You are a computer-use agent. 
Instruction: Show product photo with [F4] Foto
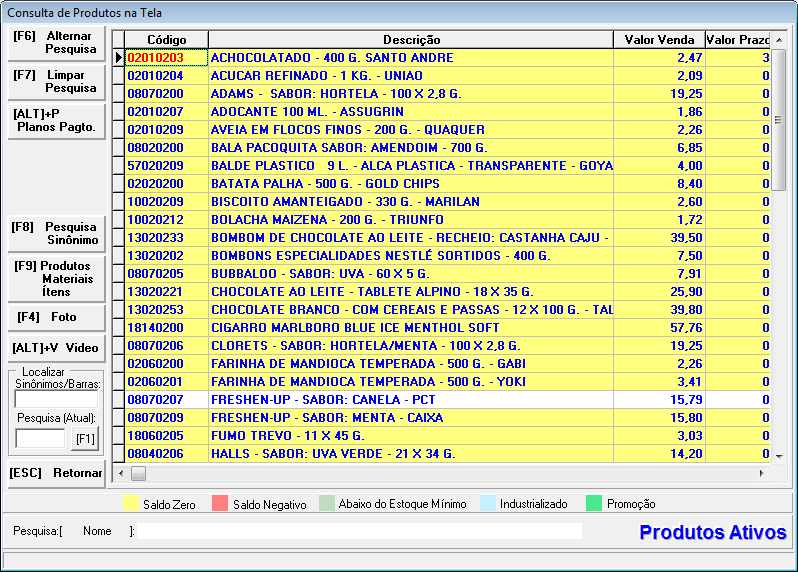[x=55, y=317]
